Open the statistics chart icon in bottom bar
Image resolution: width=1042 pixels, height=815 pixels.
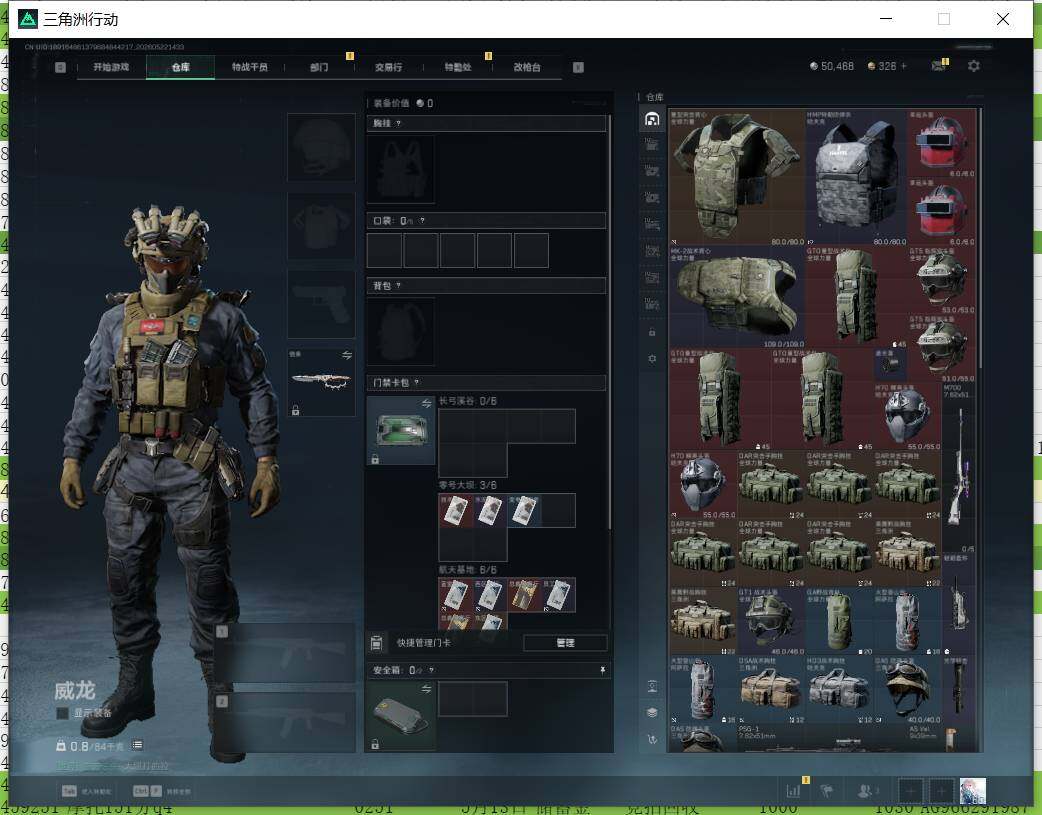pyautogui.click(x=793, y=791)
